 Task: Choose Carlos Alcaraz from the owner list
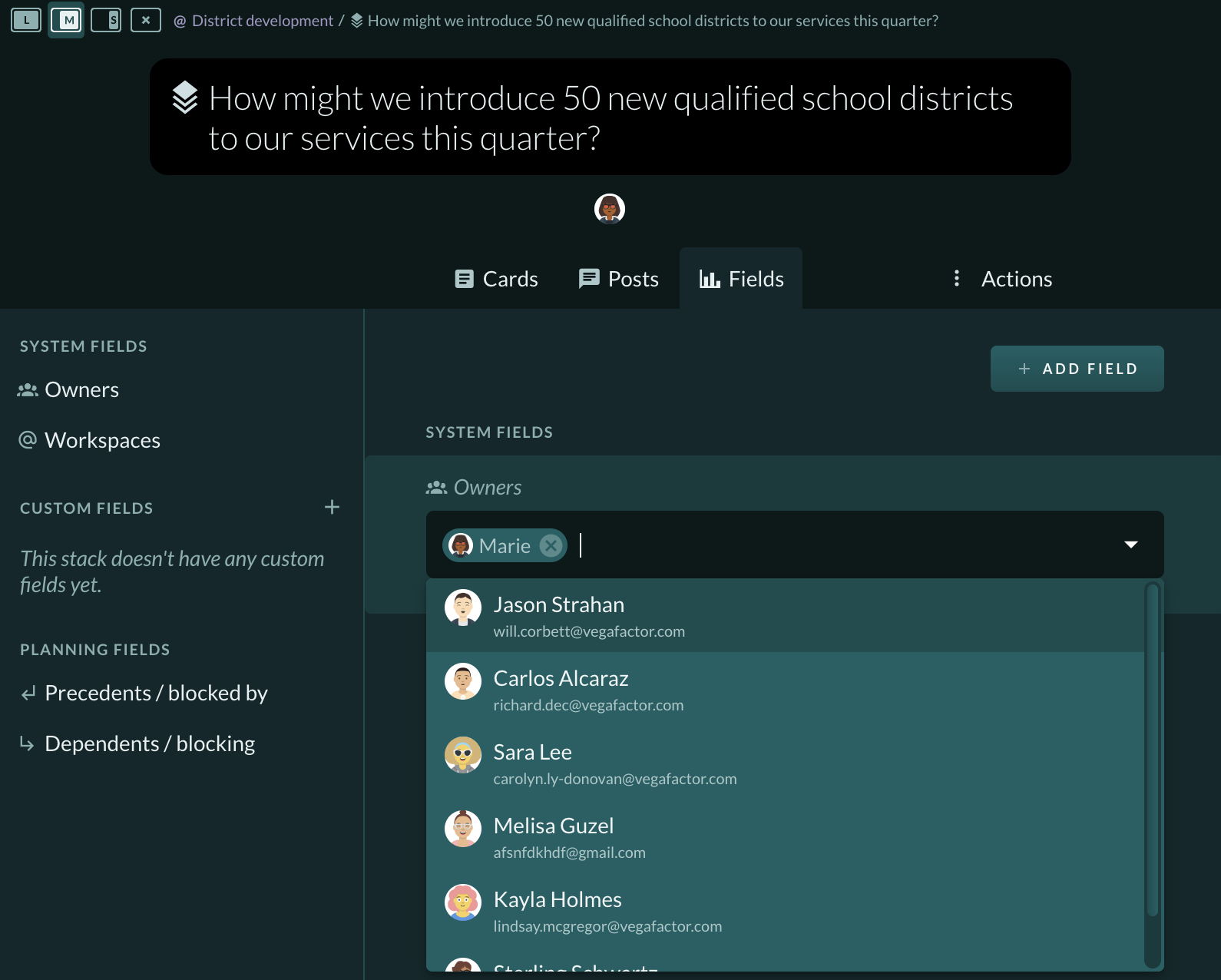(x=785, y=690)
